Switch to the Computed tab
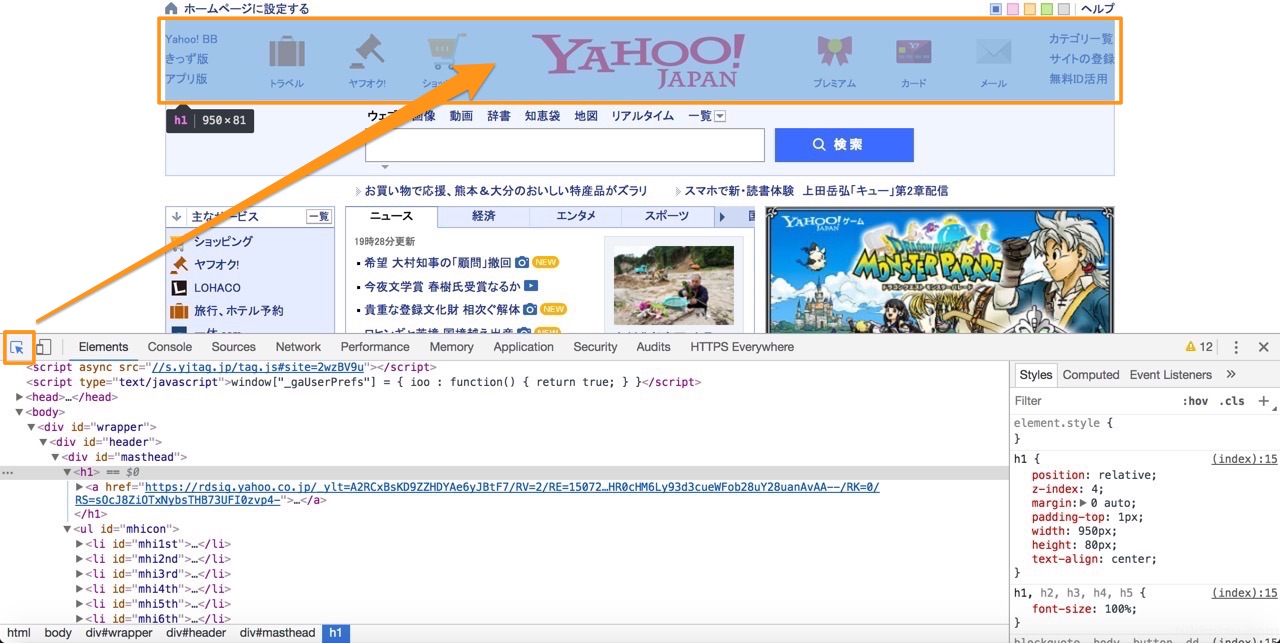This screenshot has width=1280, height=643. tap(1091, 375)
